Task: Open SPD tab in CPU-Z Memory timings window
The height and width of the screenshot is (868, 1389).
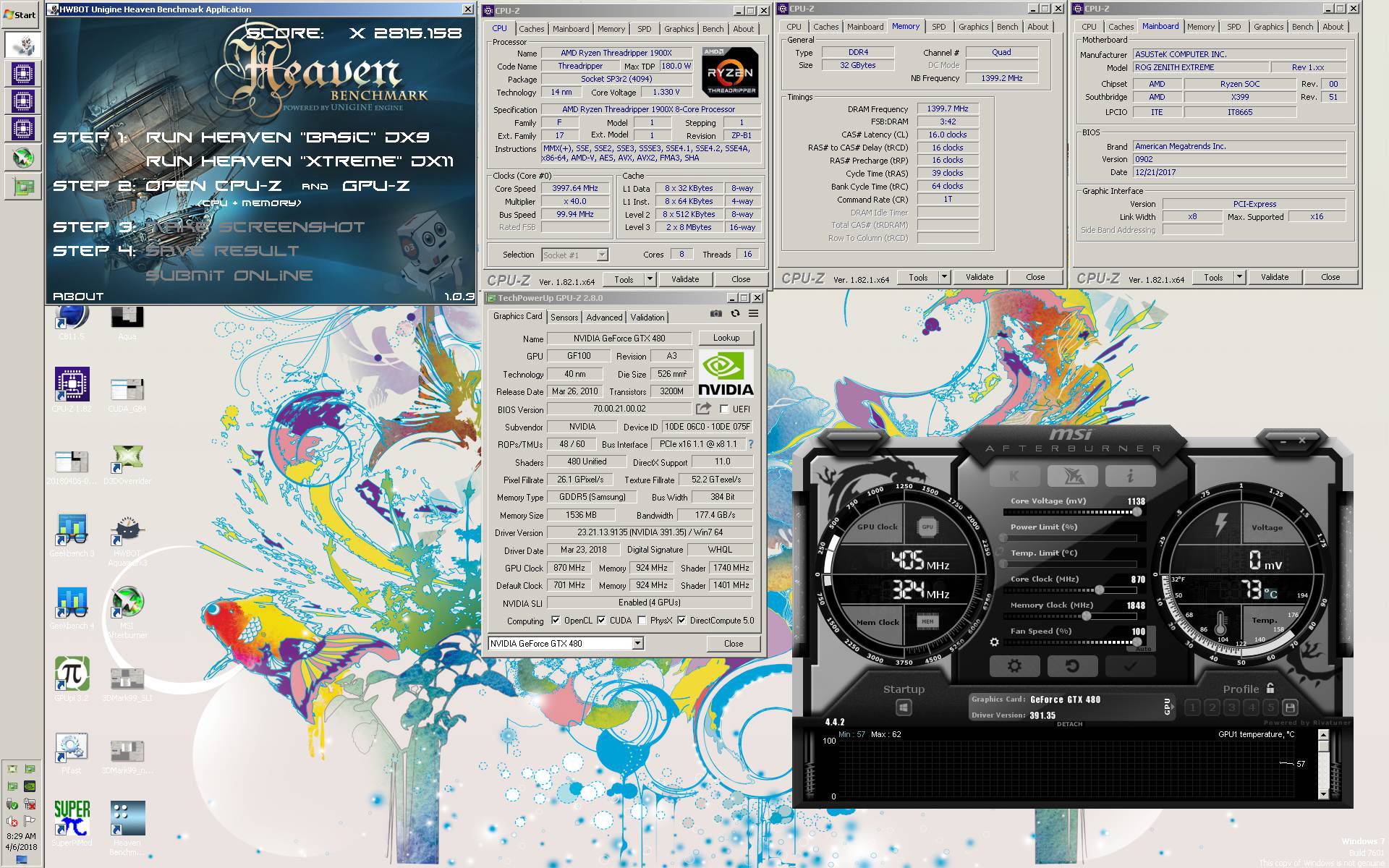Action: pyautogui.click(x=938, y=27)
